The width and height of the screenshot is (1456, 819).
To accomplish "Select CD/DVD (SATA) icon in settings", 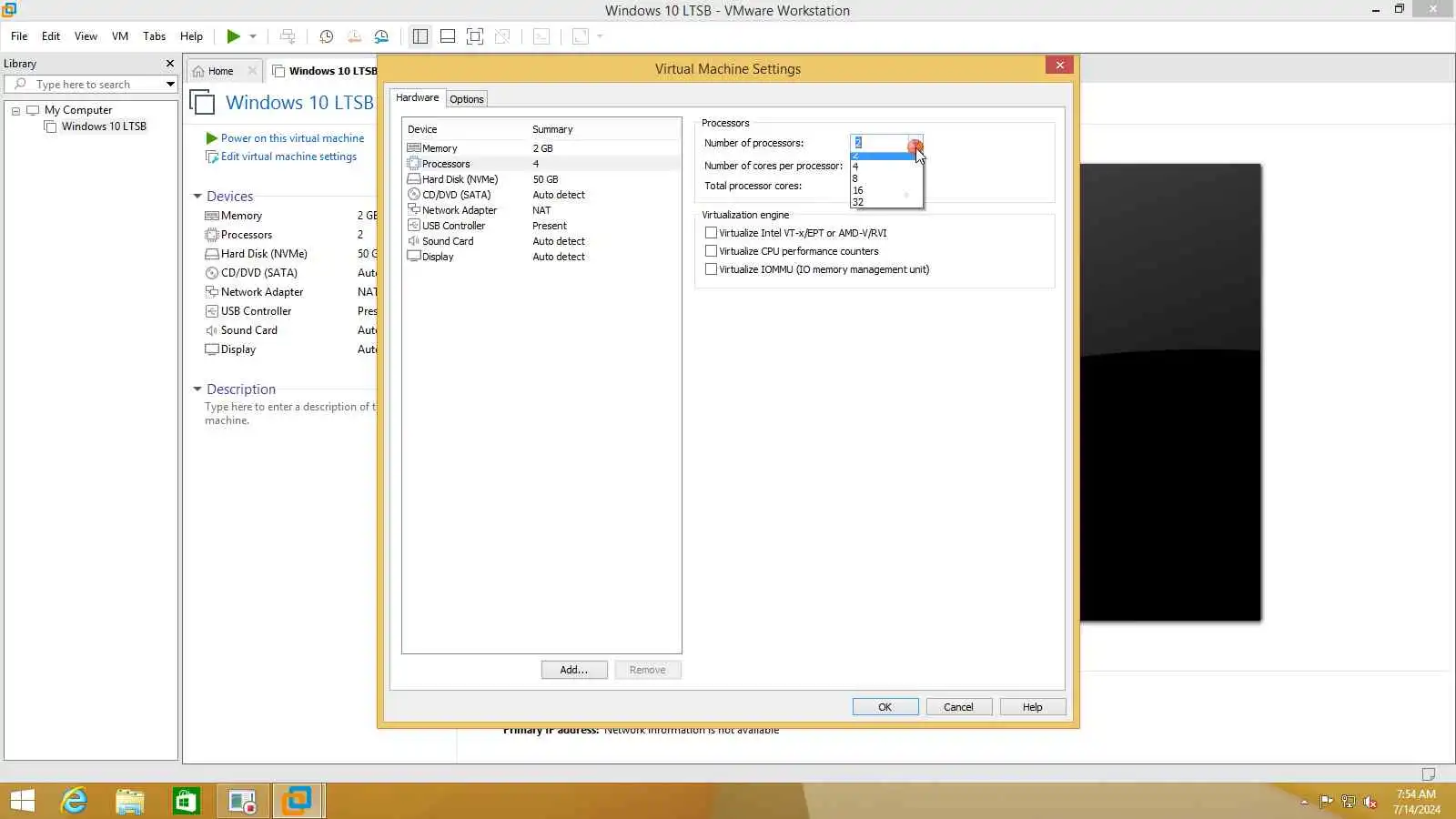I will 414,195.
